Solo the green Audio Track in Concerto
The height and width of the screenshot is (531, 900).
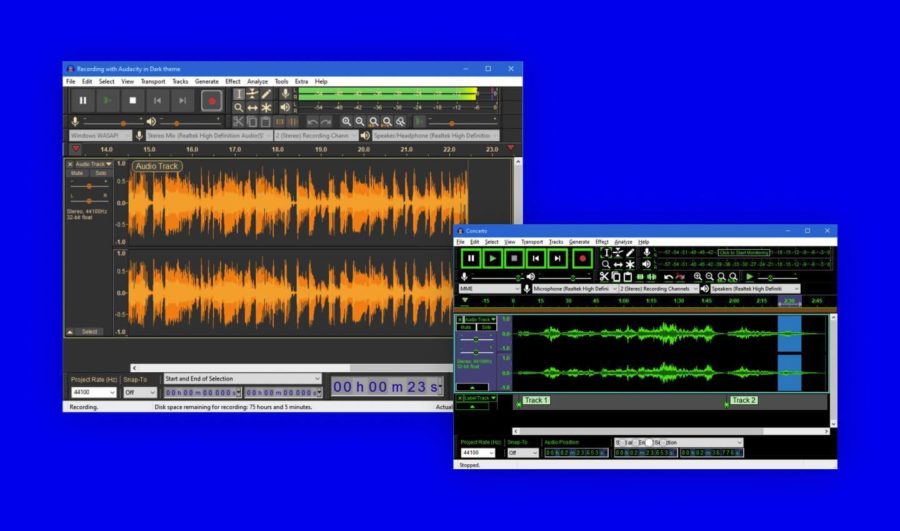[486, 327]
